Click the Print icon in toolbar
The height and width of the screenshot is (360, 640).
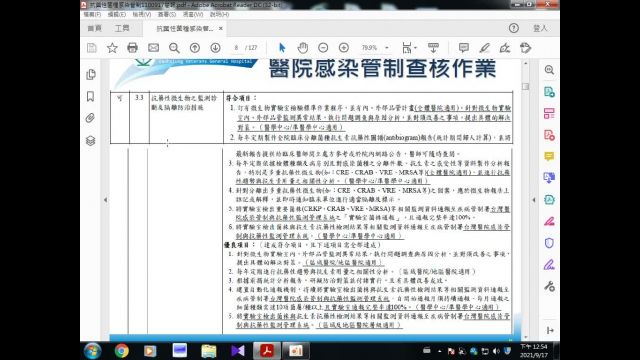tap(132, 48)
